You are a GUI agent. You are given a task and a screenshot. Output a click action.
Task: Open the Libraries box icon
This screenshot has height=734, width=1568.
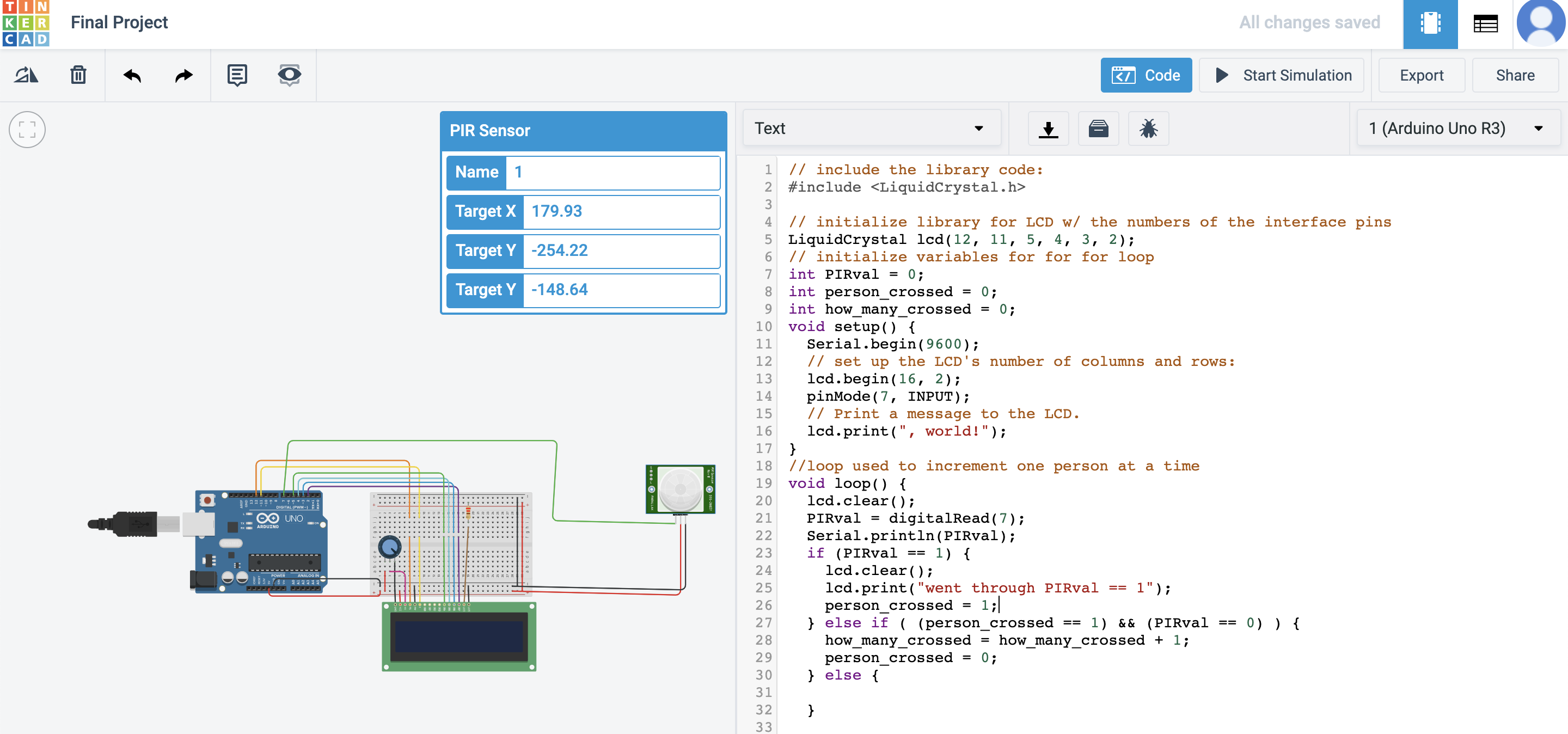1098,129
